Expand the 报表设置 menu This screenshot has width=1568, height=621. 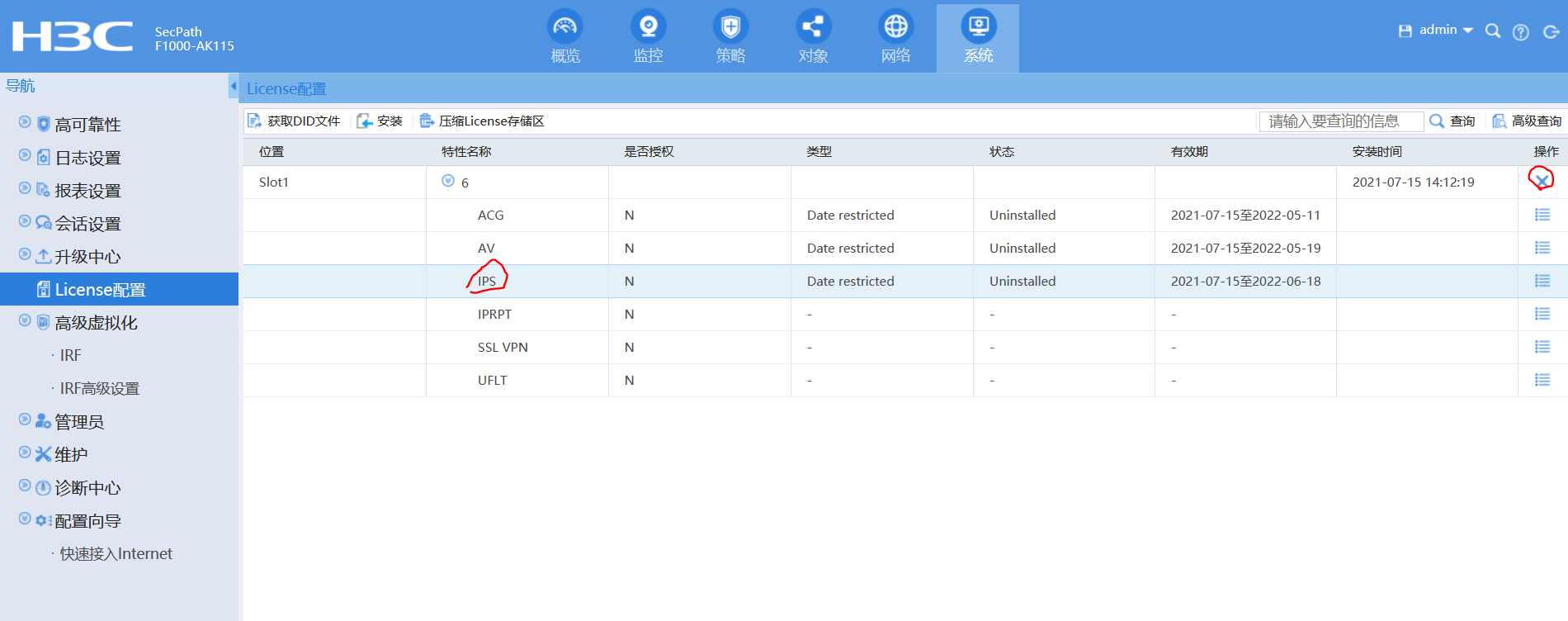(25, 188)
